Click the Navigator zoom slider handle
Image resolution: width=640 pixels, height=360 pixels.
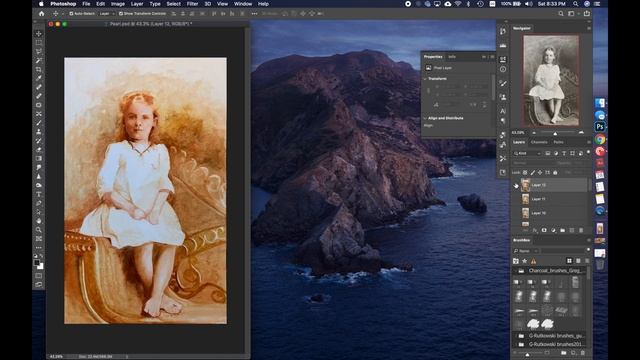point(555,133)
